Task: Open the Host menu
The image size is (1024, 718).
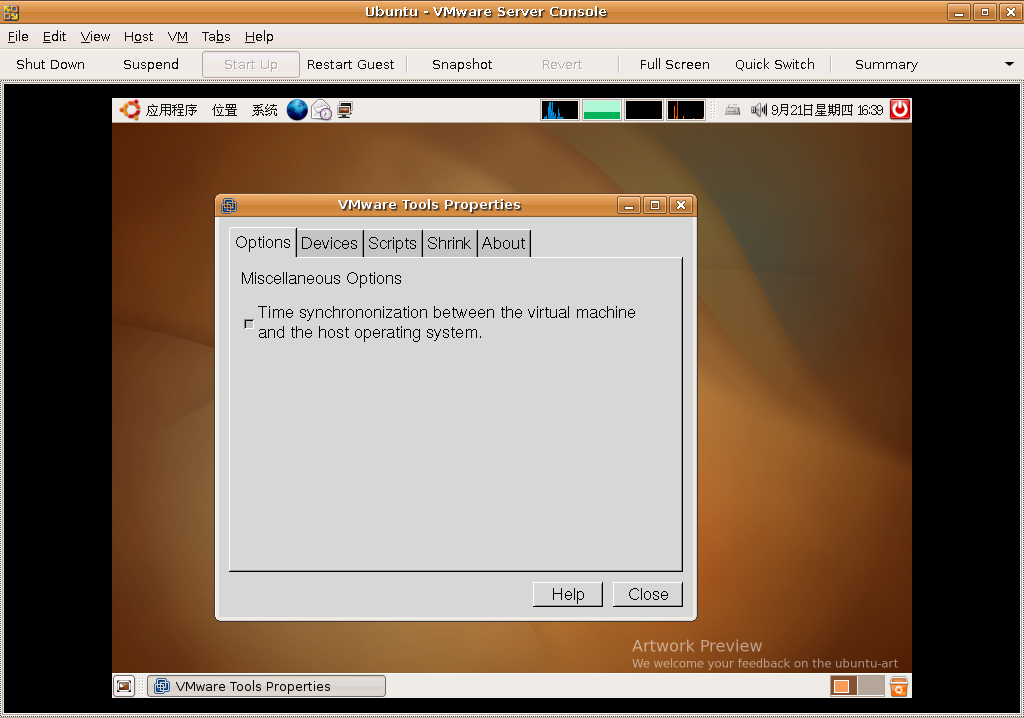Action: pyautogui.click(x=138, y=37)
